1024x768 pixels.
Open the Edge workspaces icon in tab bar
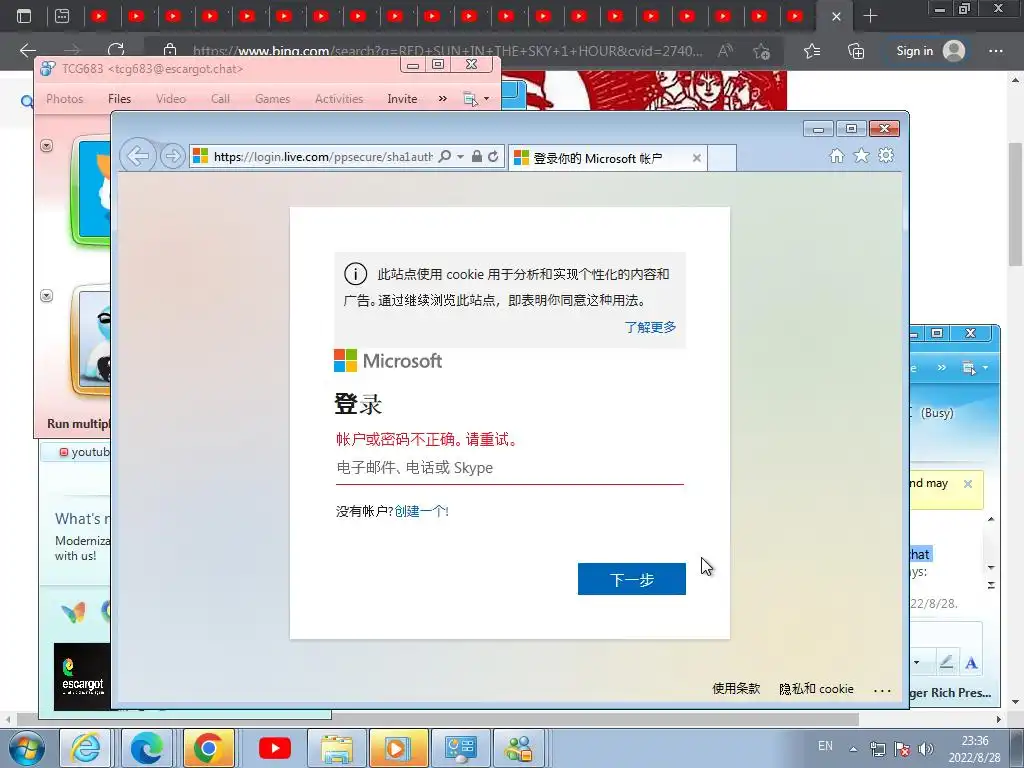[62, 16]
